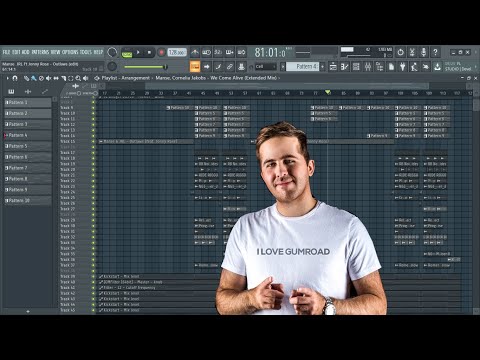This screenshot has height=360, width=480.
Task: Open the ADD menu
Action: coord(26,52)
